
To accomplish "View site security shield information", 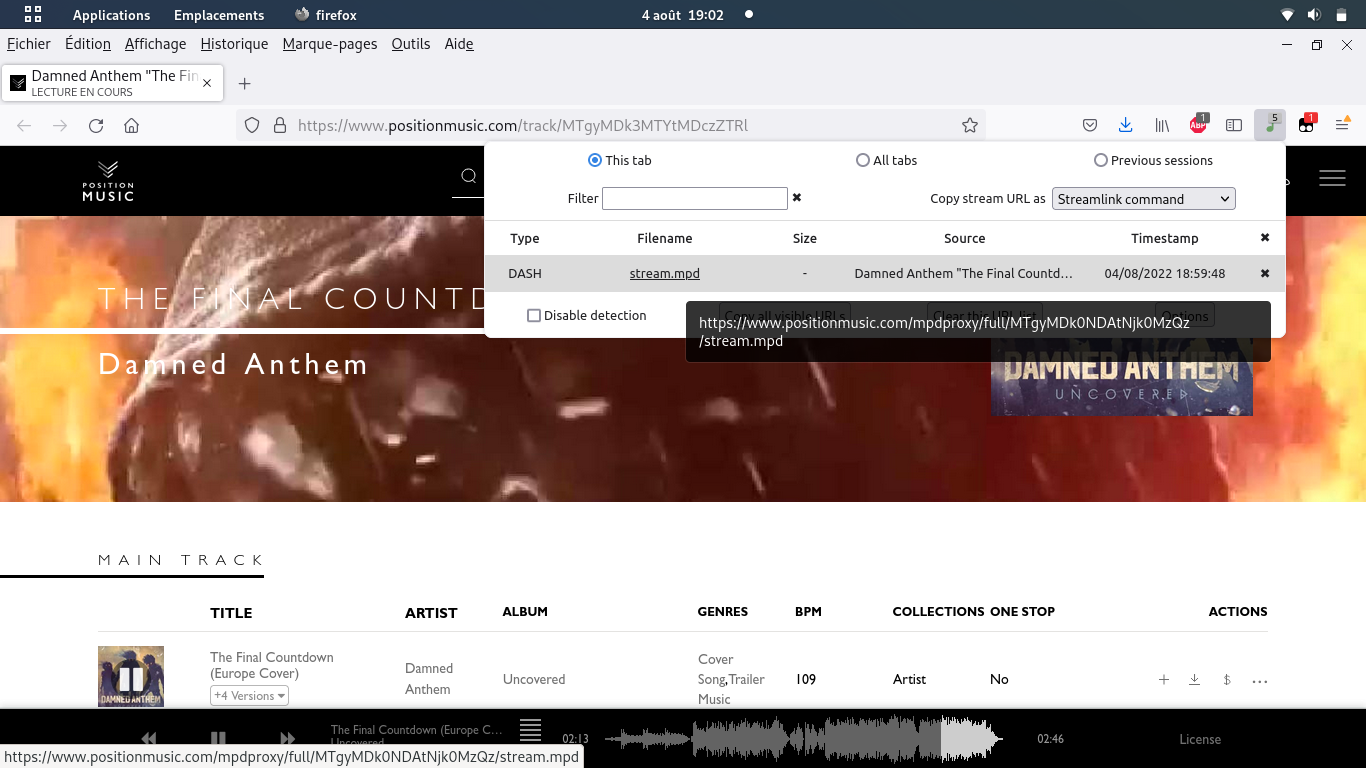I will [x=252, y=126].
